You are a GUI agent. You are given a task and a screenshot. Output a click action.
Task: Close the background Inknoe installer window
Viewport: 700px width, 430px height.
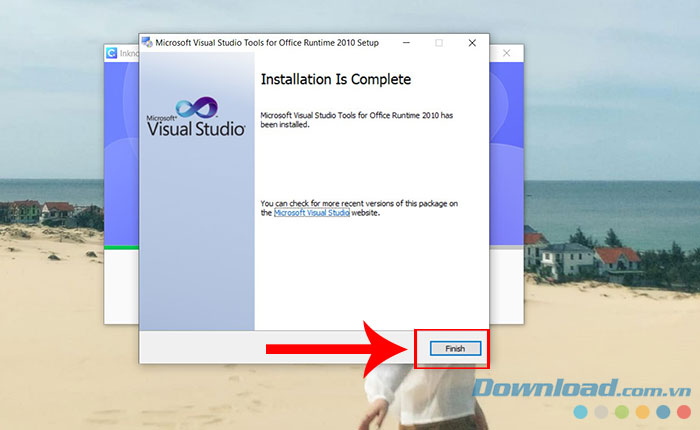pos(506,53)
